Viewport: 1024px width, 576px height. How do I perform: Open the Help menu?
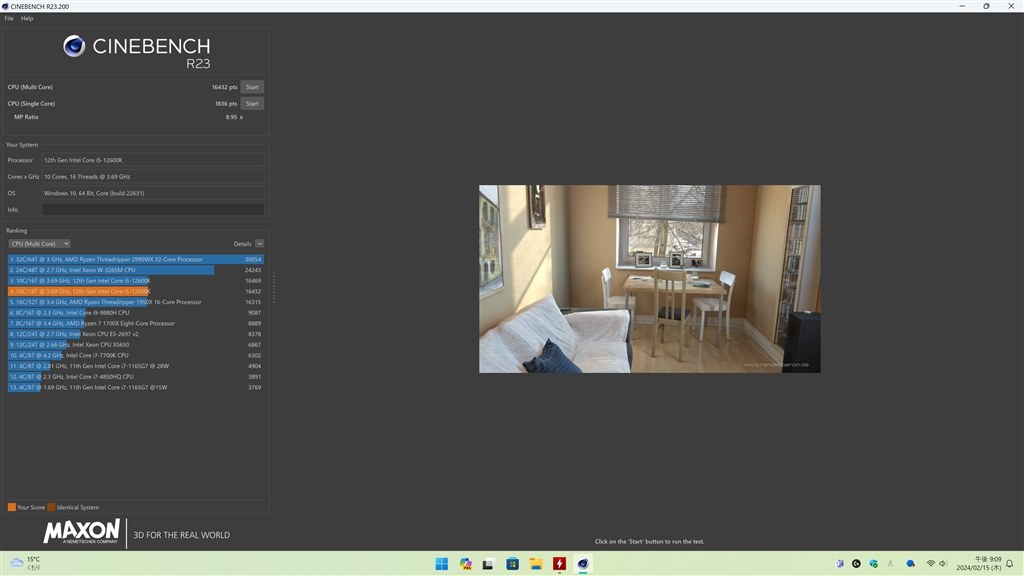point(27,18)
